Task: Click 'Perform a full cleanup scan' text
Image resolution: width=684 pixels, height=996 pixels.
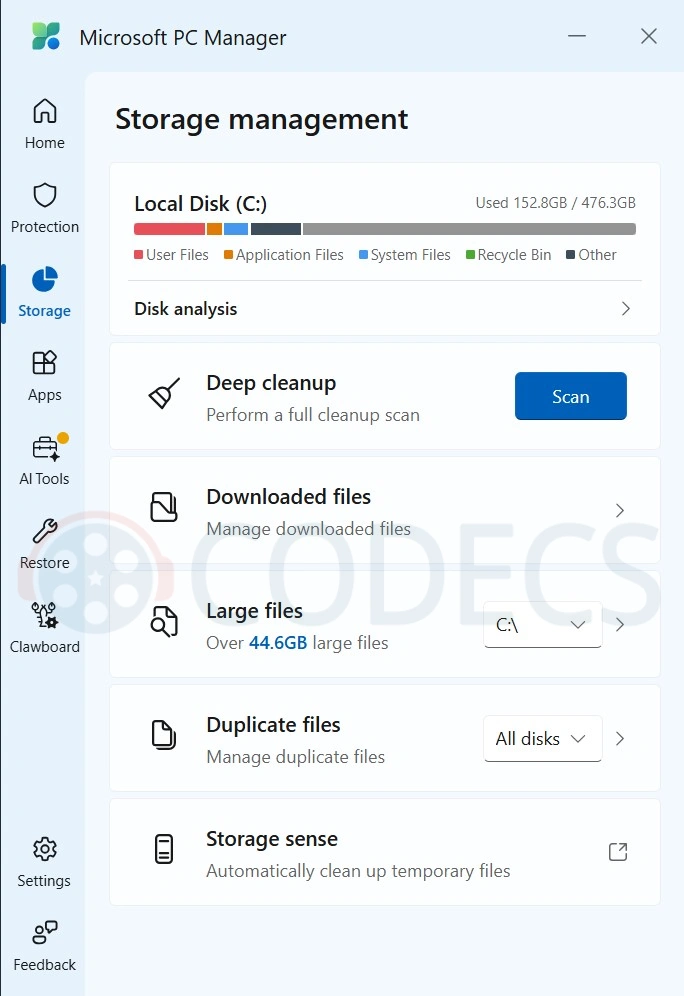Action: click(x=313, y=415)
